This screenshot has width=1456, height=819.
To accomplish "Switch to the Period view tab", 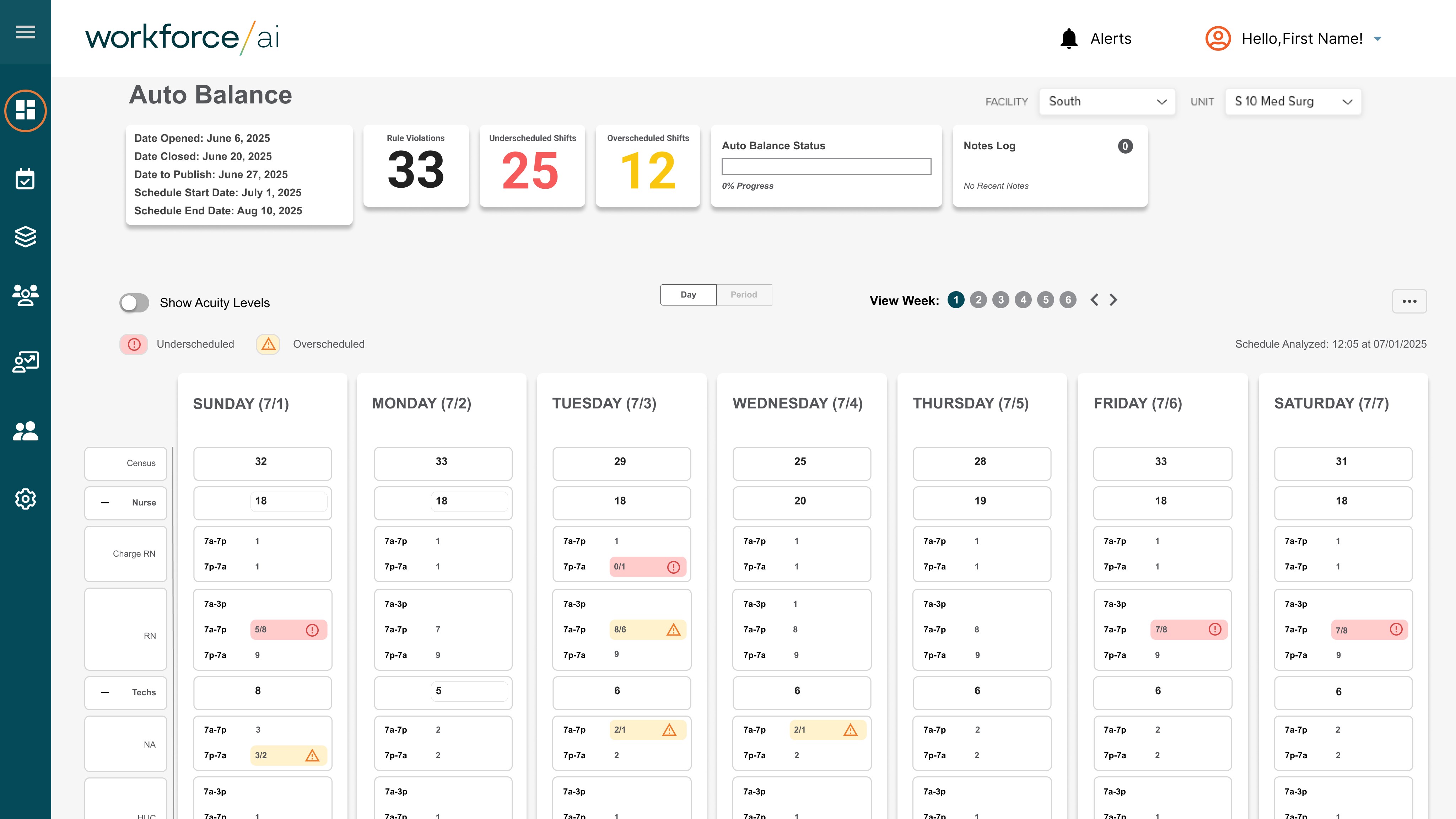I will pyautogui.click(x=743, y=295).
